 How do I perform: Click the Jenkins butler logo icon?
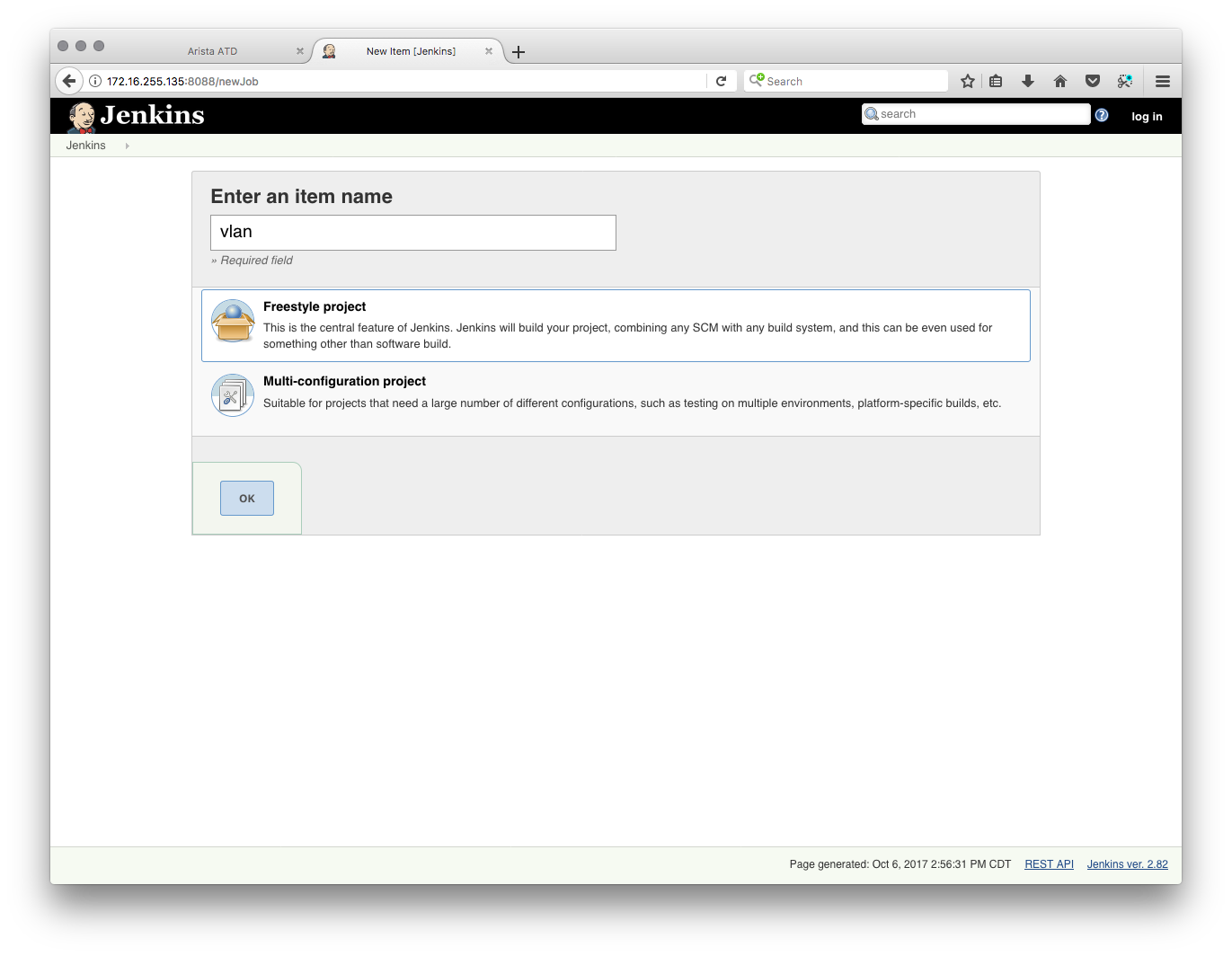click(x=82, y=117)
